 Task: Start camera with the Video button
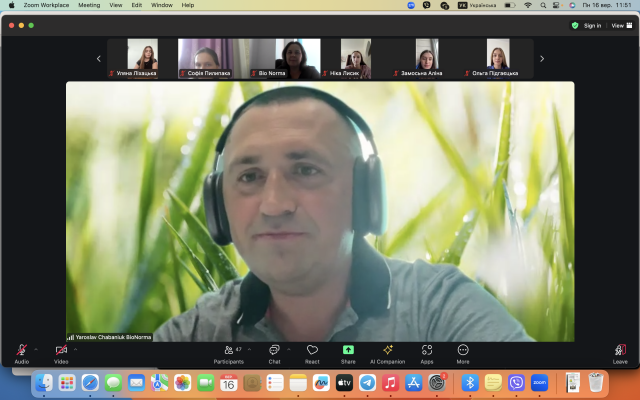pyautogui.click(x=61, y=353)
